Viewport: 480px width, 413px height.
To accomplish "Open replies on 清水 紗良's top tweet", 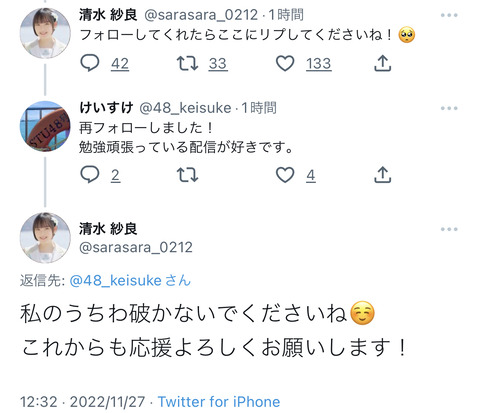I will [90, 63].
